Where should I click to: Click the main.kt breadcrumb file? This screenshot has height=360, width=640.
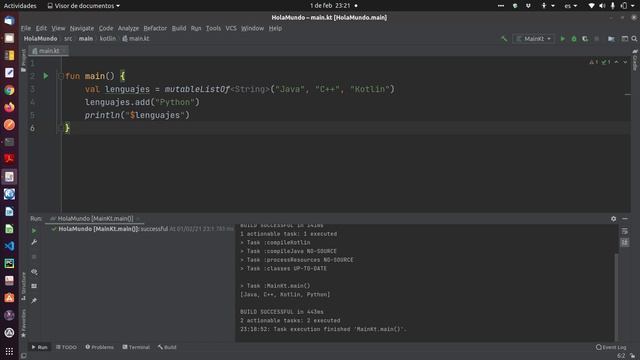point(136,39)
